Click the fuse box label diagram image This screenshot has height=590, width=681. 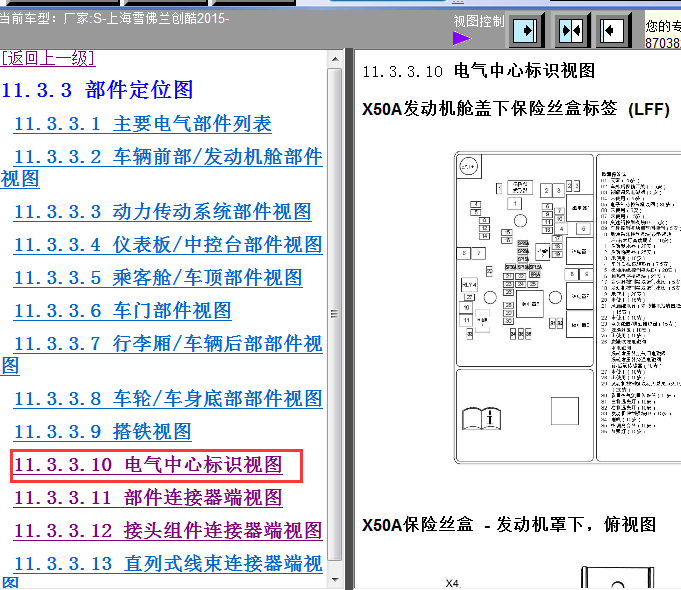click(567, 308)
